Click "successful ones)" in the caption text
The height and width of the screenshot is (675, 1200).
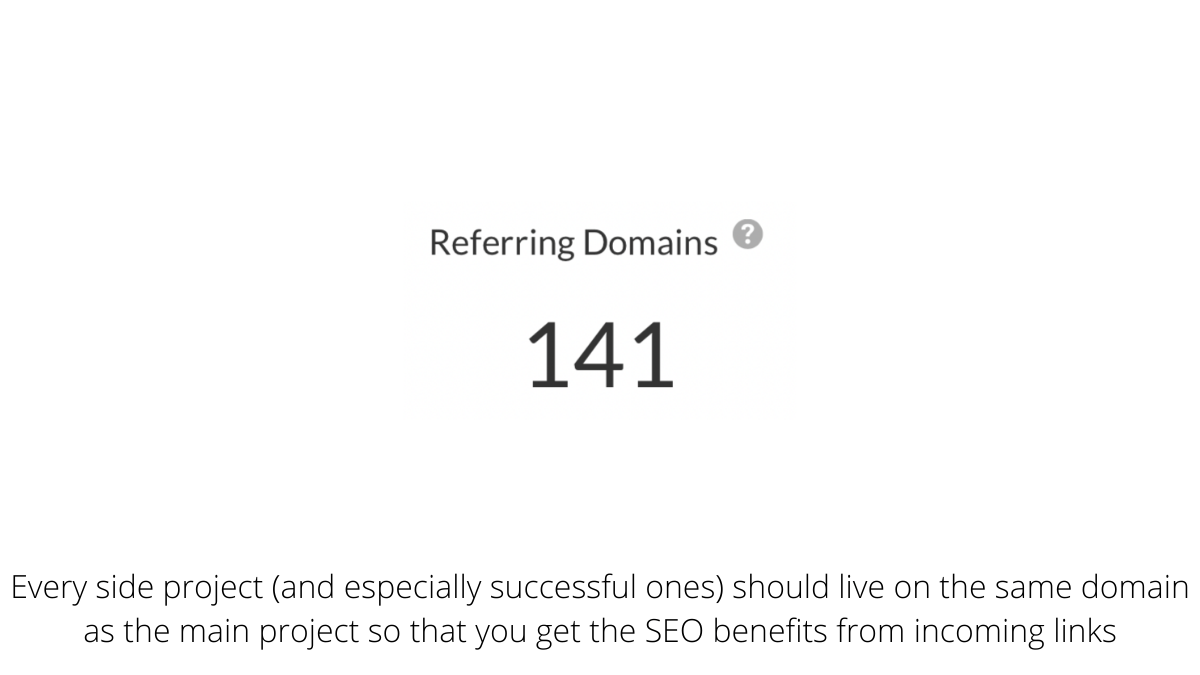(x=607, y=588)
